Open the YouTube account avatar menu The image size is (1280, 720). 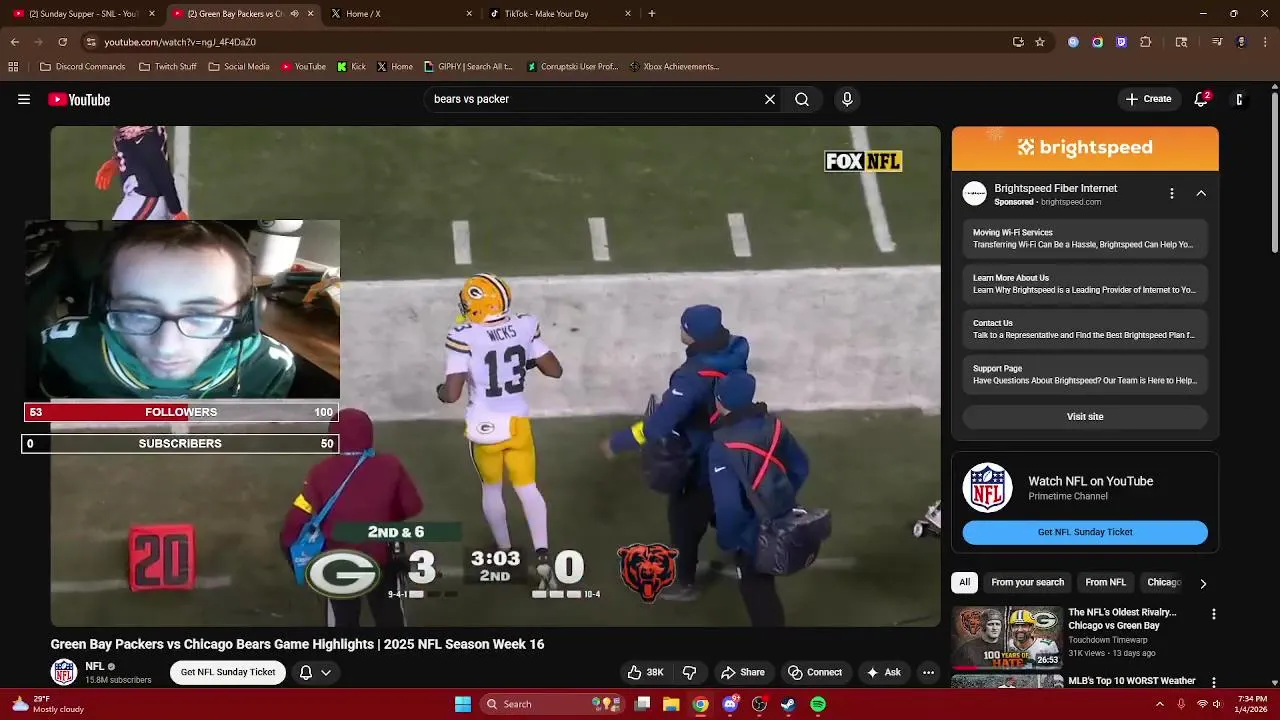[x=1240, y=99]
